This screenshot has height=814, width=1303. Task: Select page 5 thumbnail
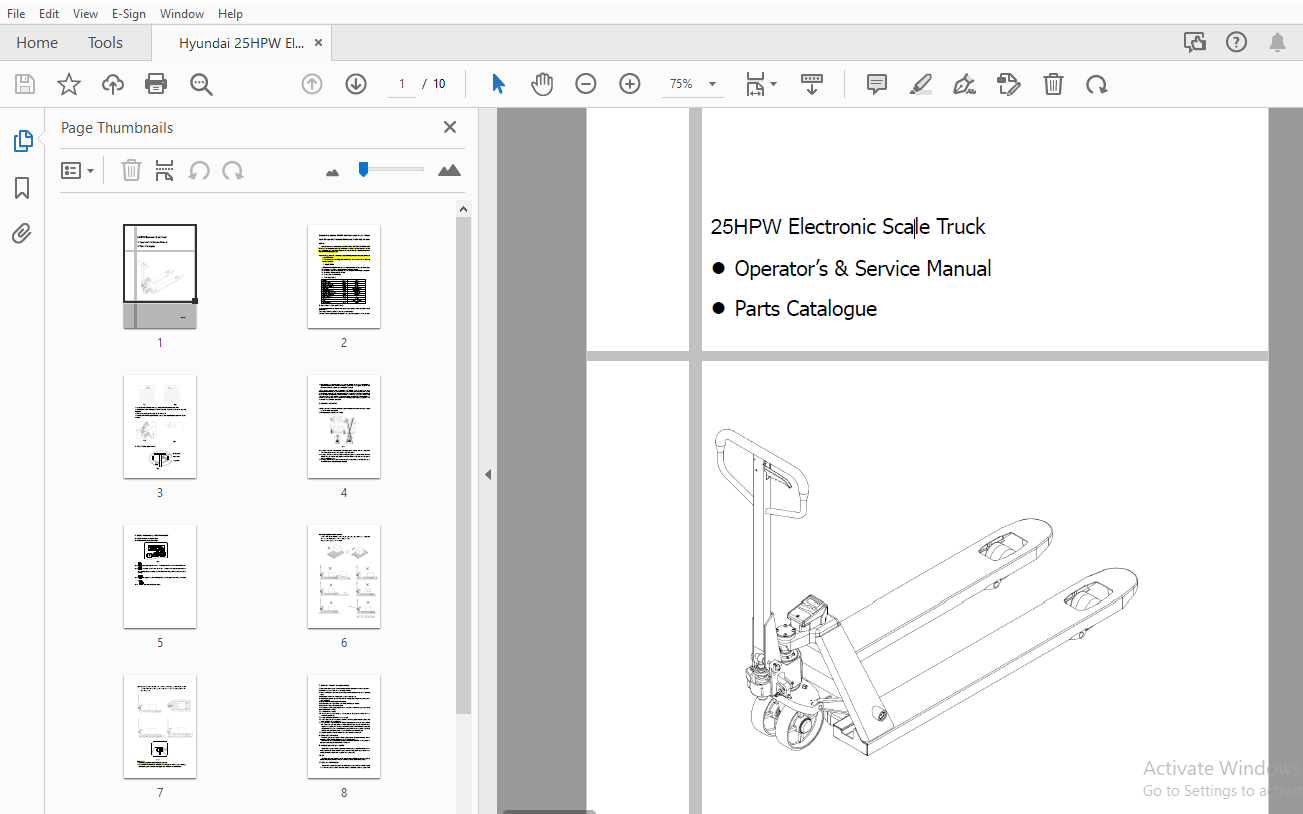(160, 576)
